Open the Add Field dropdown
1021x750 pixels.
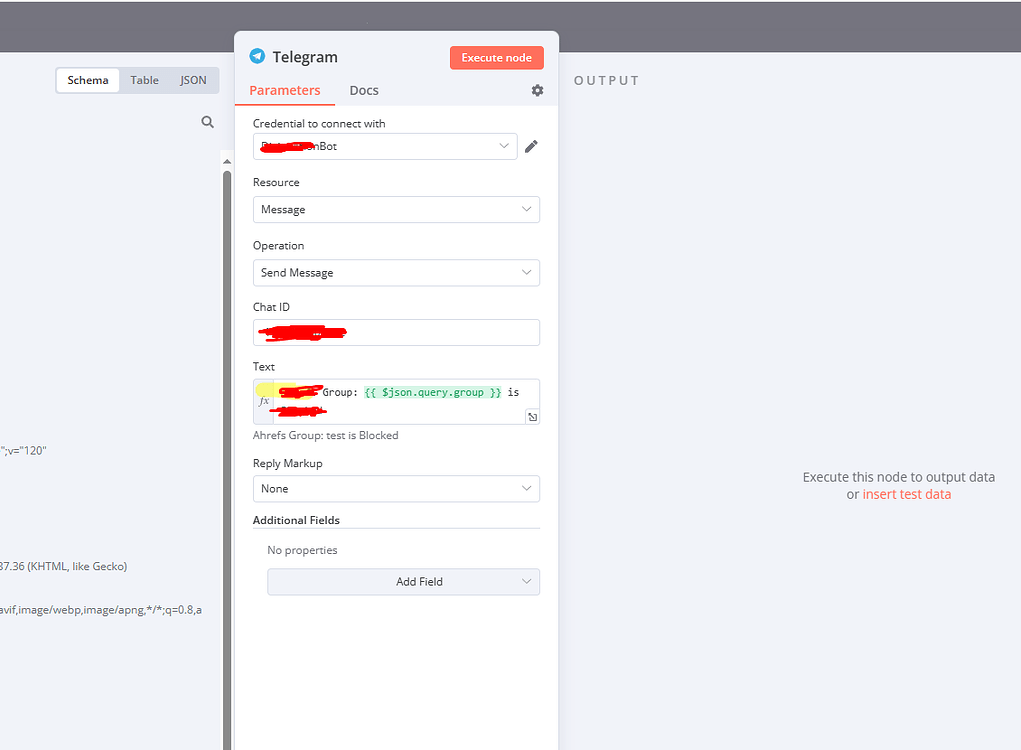(403, 582)
